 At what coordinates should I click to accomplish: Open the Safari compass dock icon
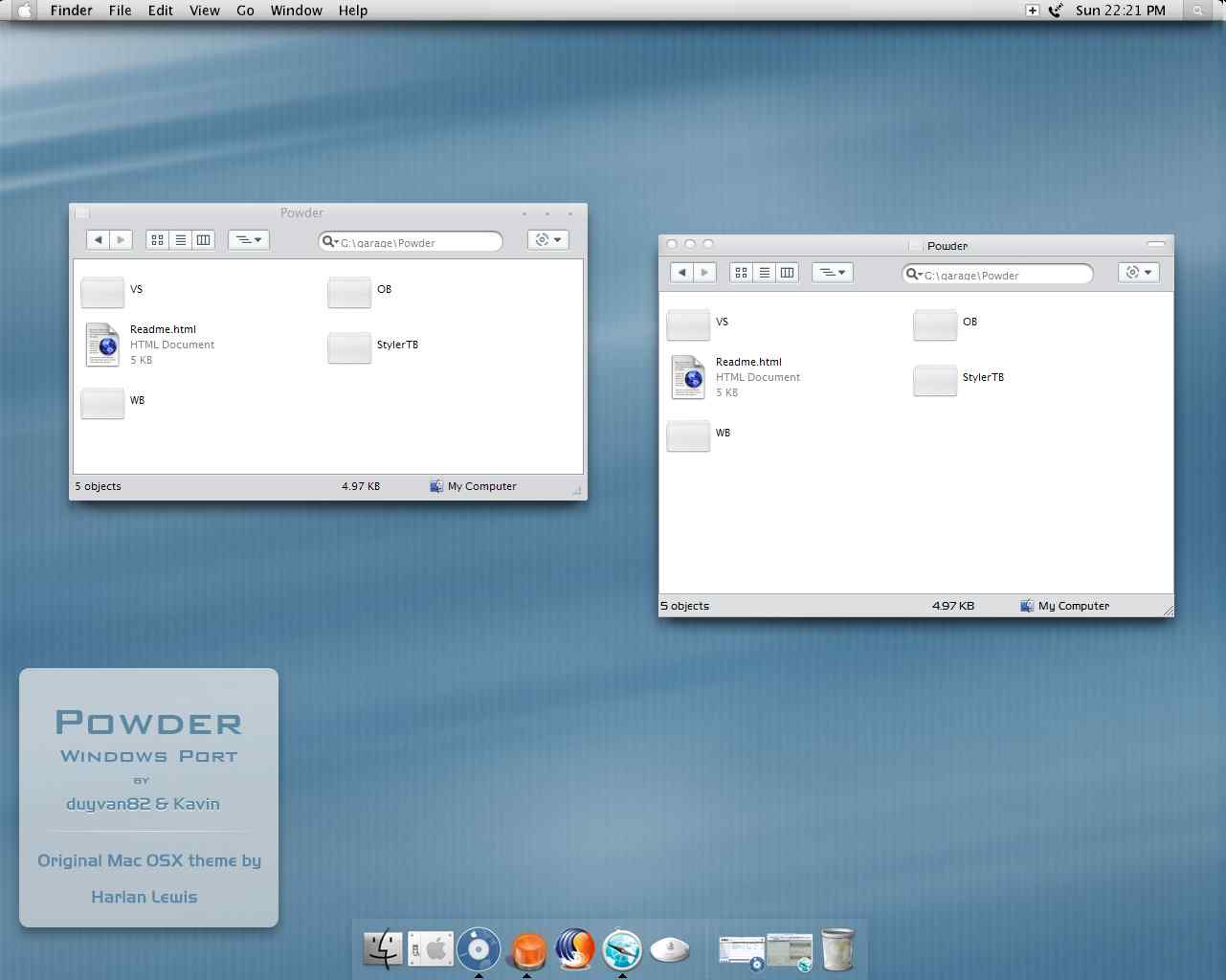(x=622, y=950)
